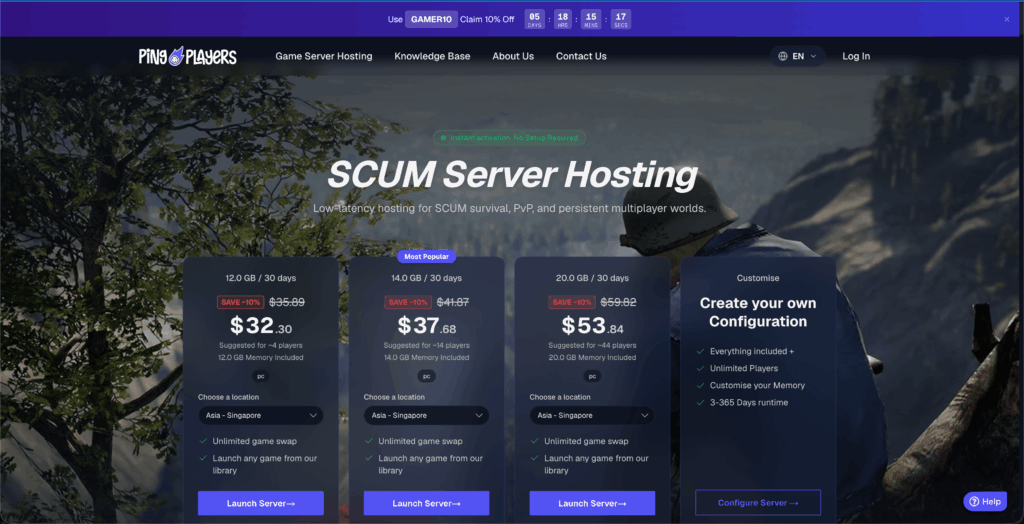Screen dimensions: 1024x524
Task: Launch Server for the $32.30 plan
Action: click(x=261, y=503)
